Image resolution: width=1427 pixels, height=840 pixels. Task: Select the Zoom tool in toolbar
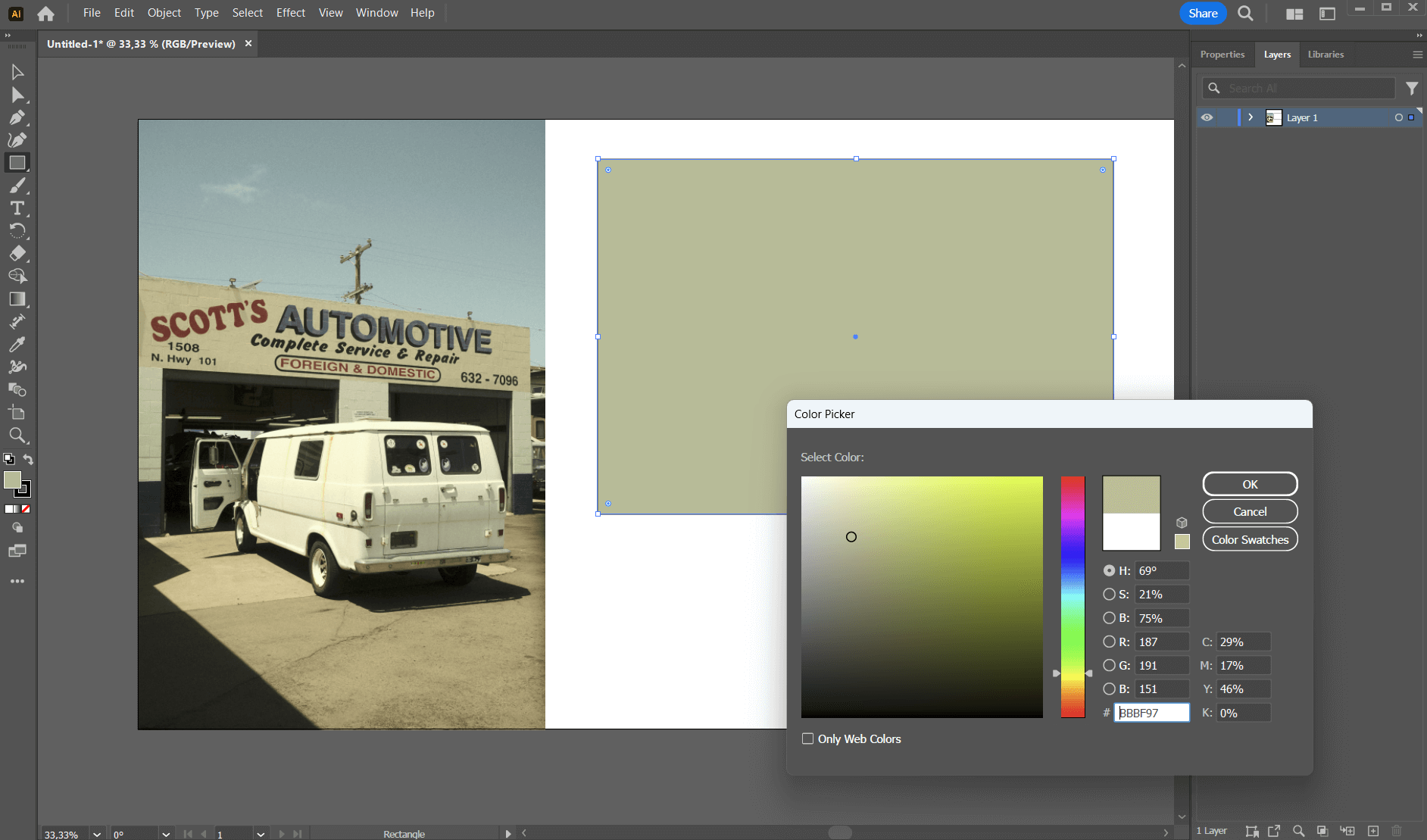pos(17,436)
